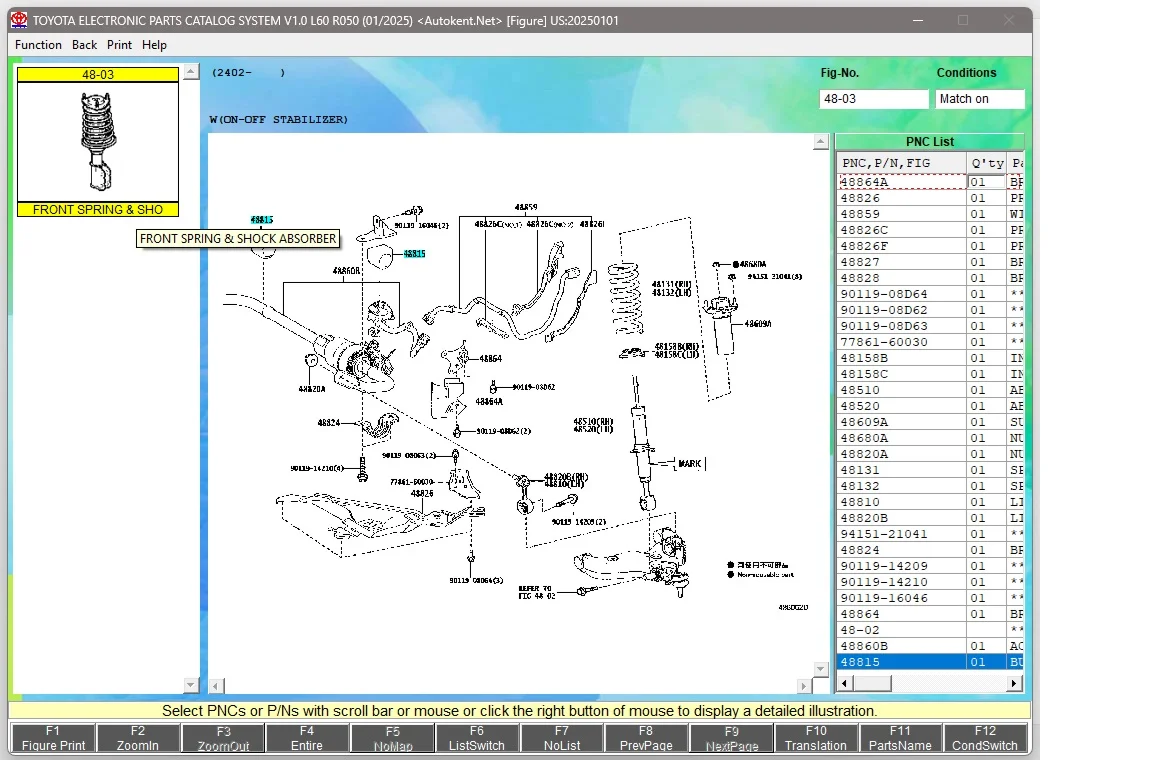Click the F11 PartsName button

coord(900,738)
